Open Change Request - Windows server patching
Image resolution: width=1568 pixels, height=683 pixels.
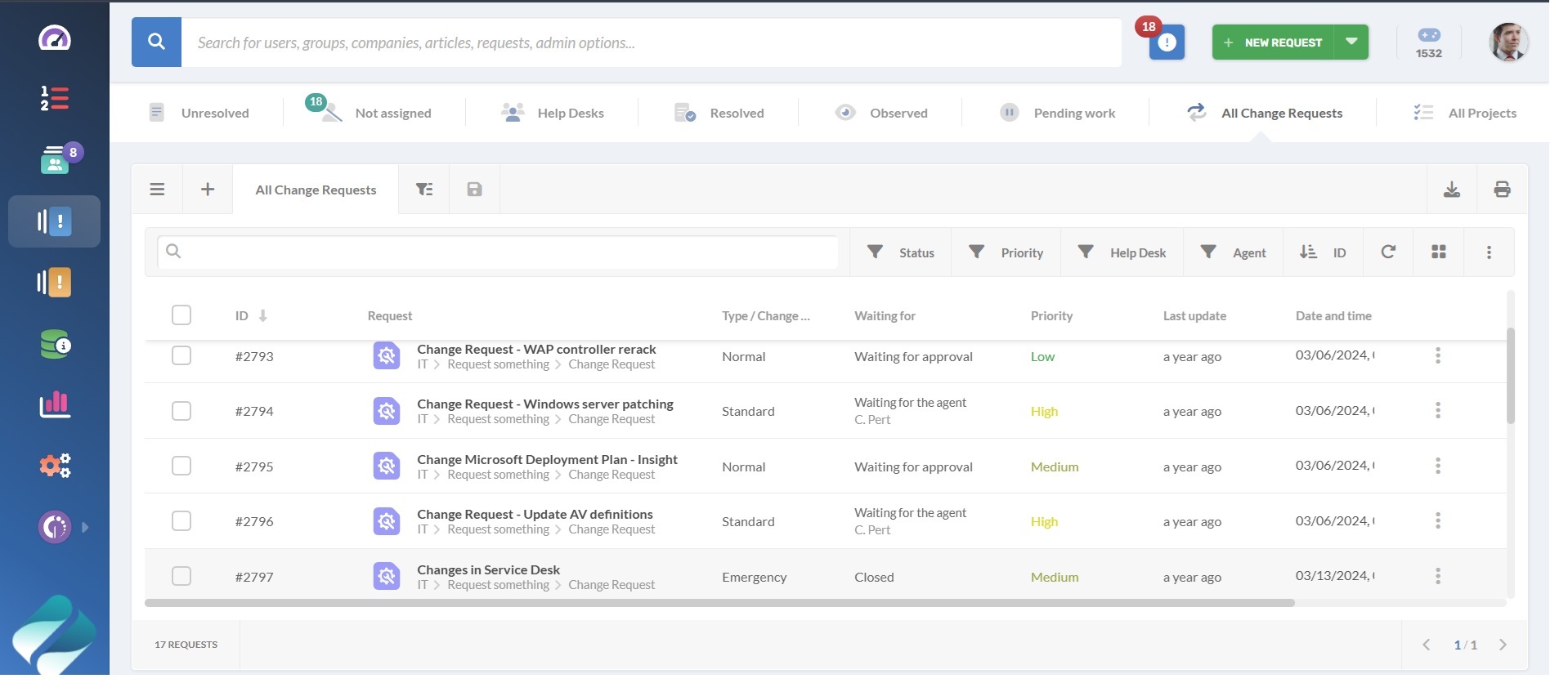coord(545,404)
